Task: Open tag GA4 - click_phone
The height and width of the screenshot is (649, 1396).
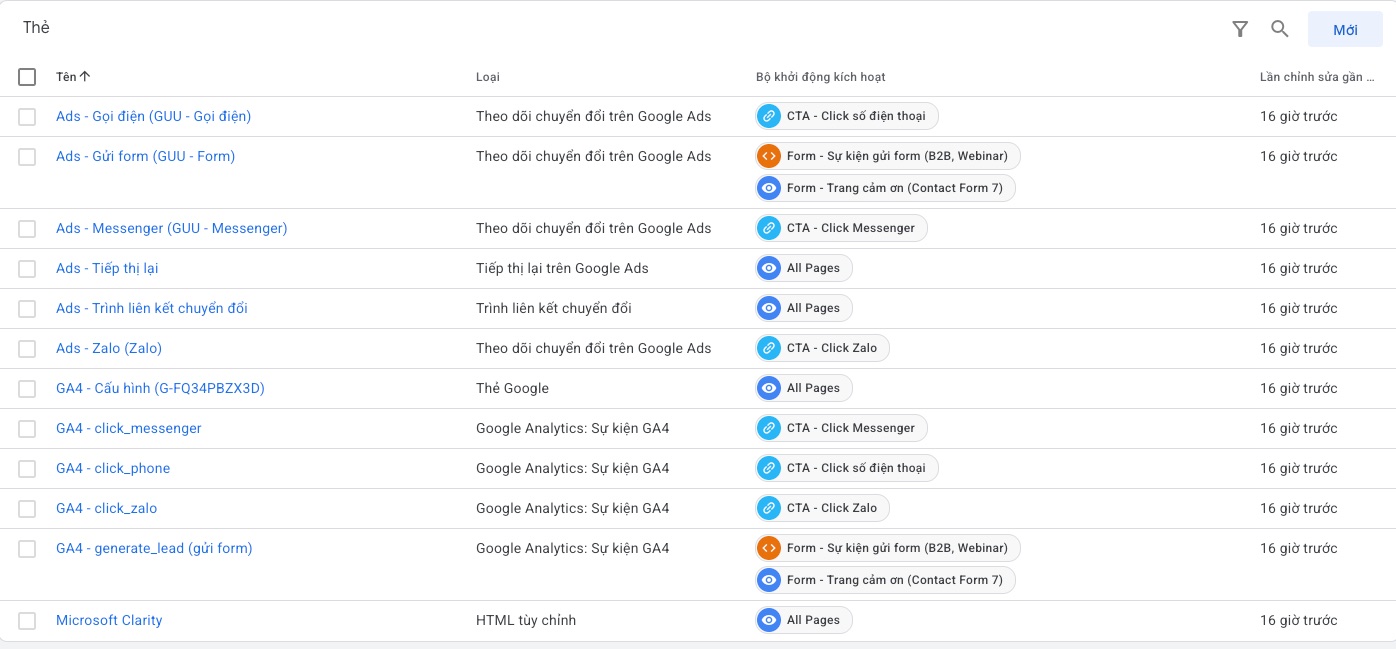Action: (x=113, y=468)
